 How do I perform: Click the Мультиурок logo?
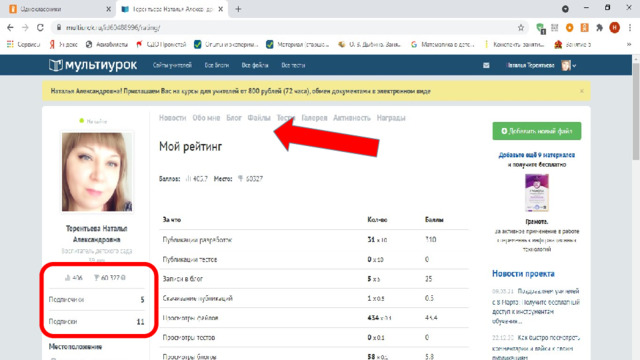tap(93, 65)
